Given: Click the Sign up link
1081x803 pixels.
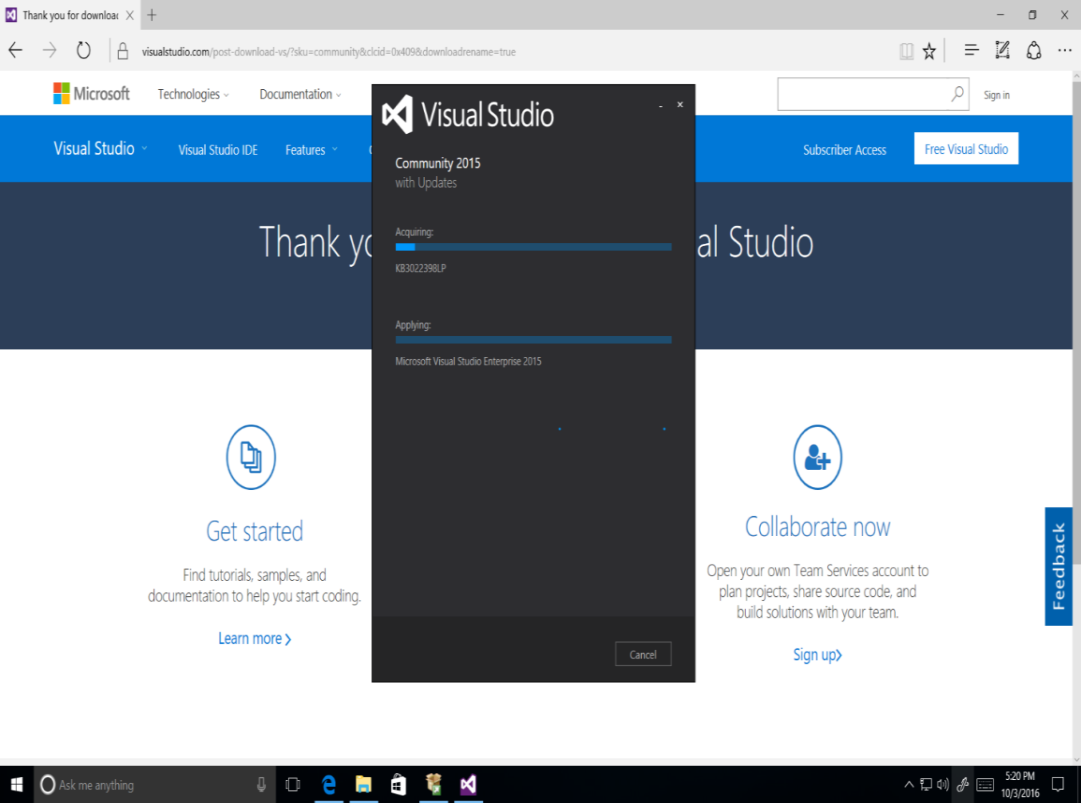Looking at the screenshot, I should (817, 655).
